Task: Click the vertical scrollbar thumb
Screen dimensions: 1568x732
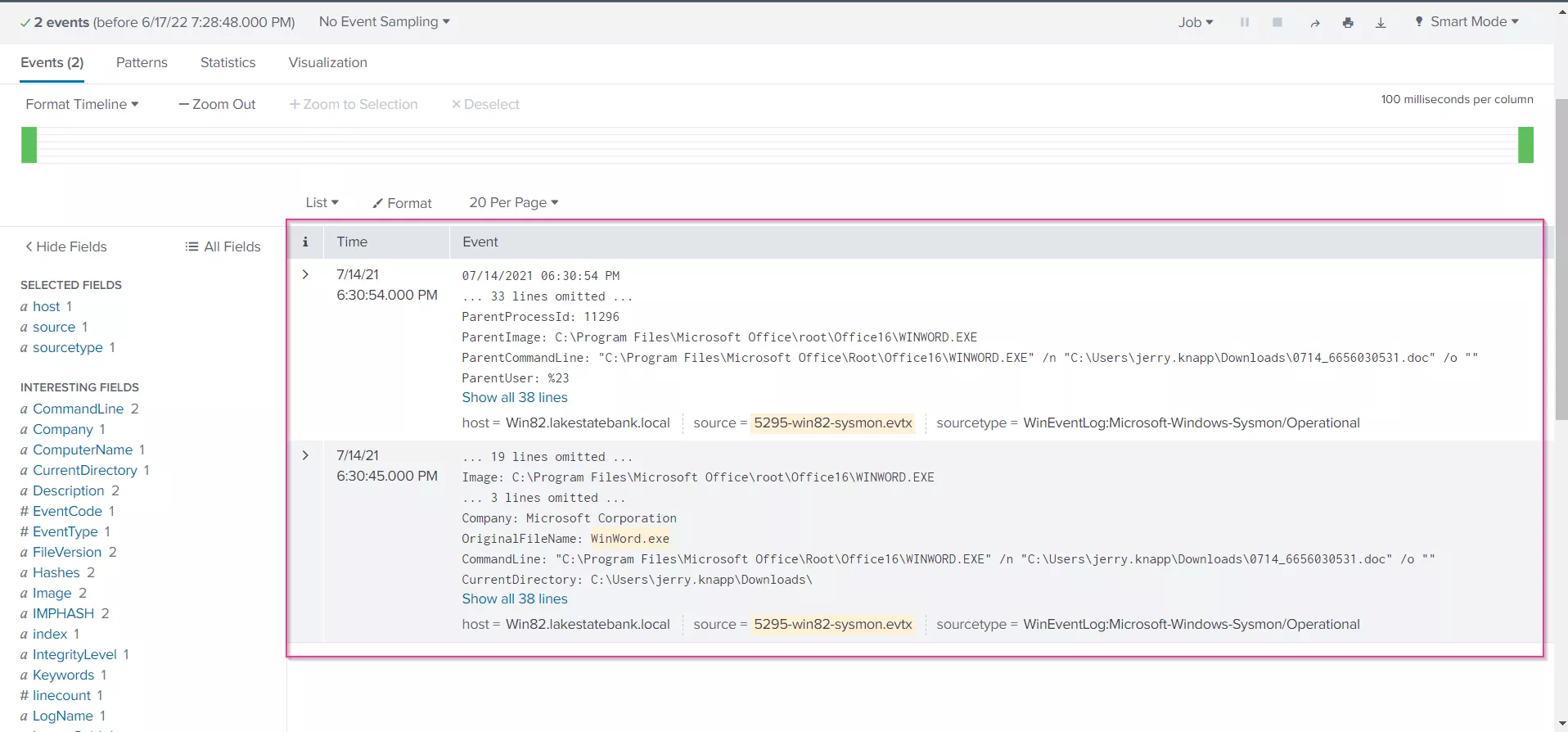Action: 1561,260
